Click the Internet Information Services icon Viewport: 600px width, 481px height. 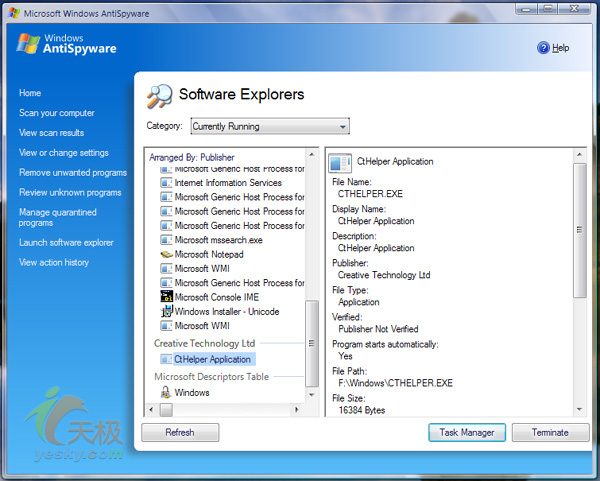point(166,183)
